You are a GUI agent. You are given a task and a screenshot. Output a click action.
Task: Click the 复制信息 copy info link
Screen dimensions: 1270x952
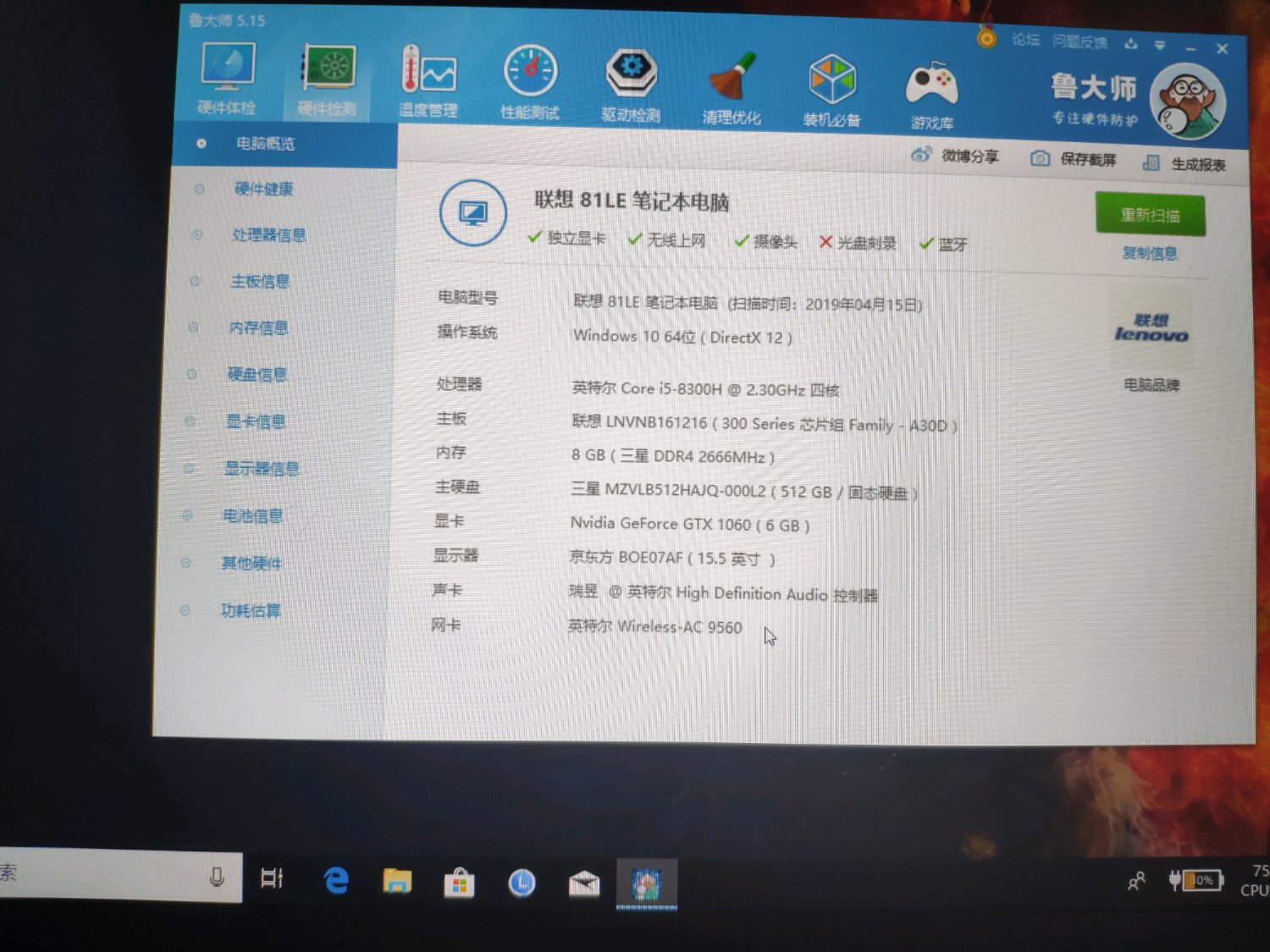[1150, 253]
